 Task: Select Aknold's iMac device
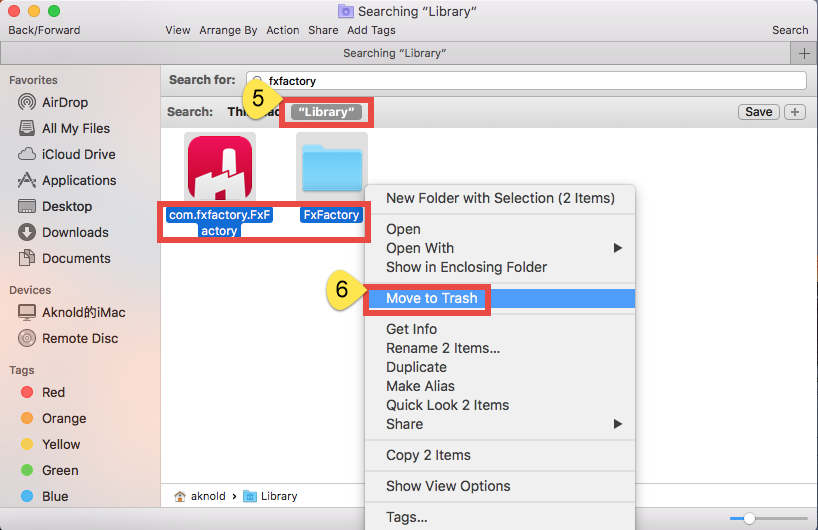tap(71, 312)
